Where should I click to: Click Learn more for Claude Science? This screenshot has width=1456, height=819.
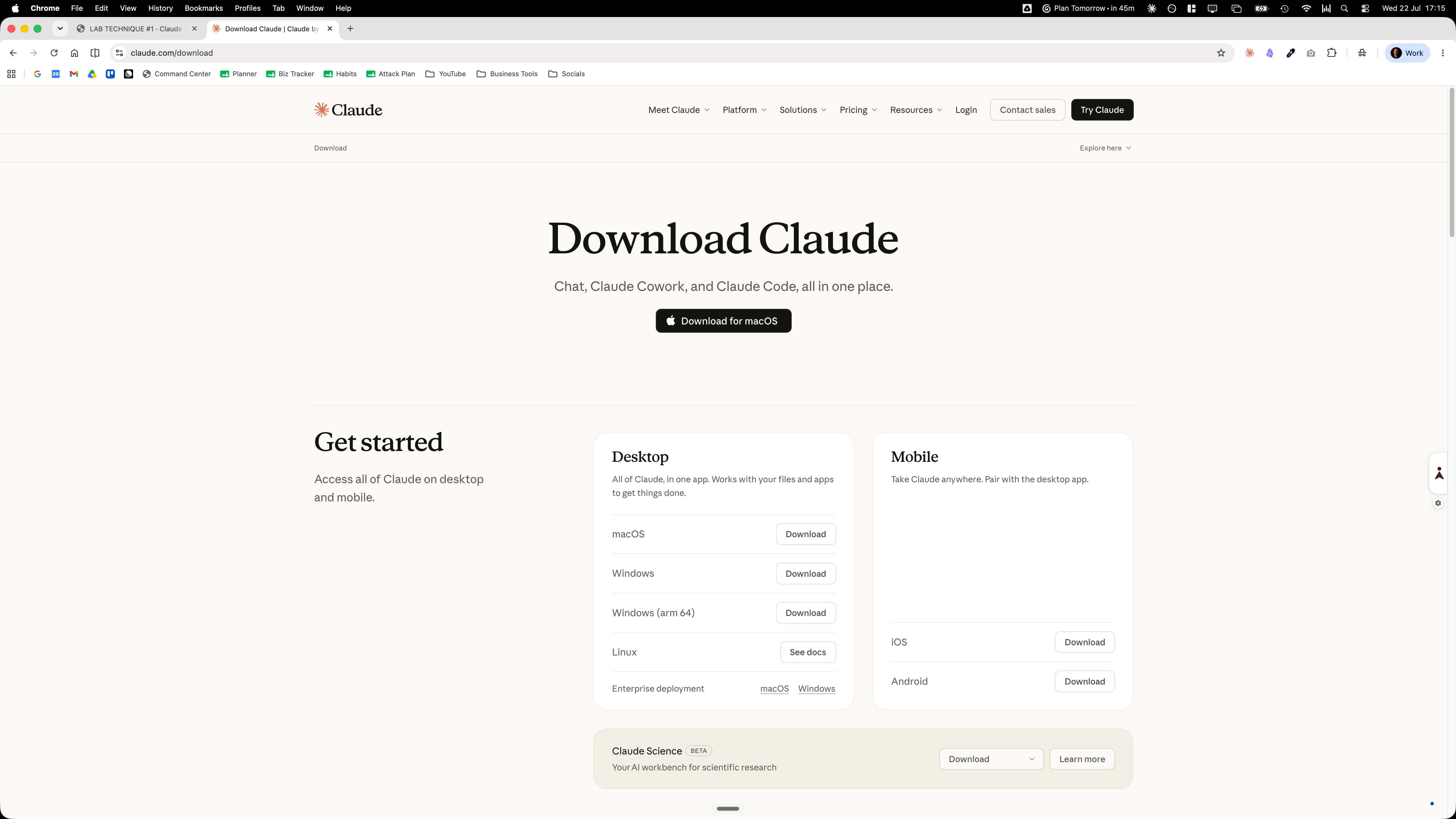tap(1082, 759)
